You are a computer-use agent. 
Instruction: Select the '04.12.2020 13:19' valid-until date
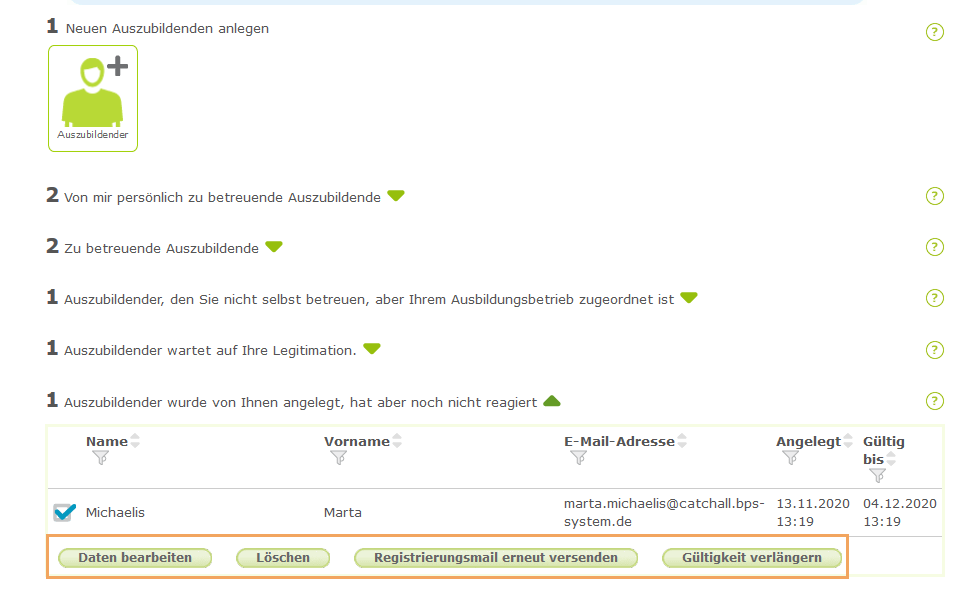[x=900, y=512]
